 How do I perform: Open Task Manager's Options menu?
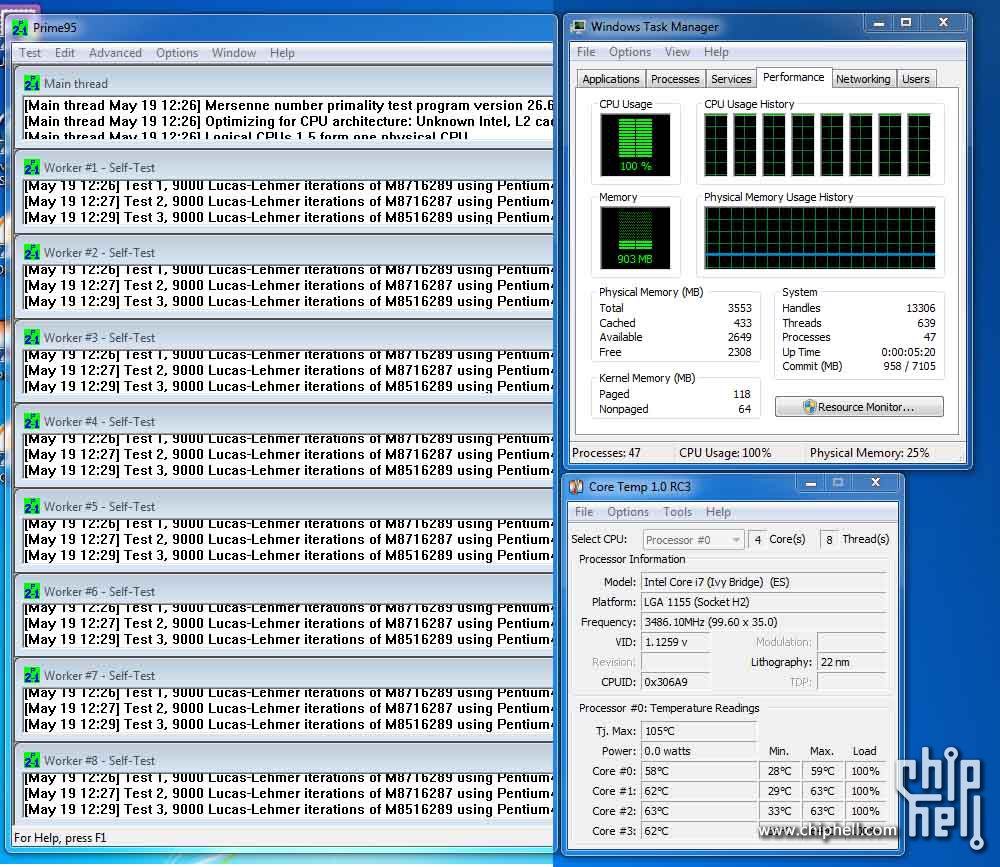pyautogui.click(x=629, y=52)
